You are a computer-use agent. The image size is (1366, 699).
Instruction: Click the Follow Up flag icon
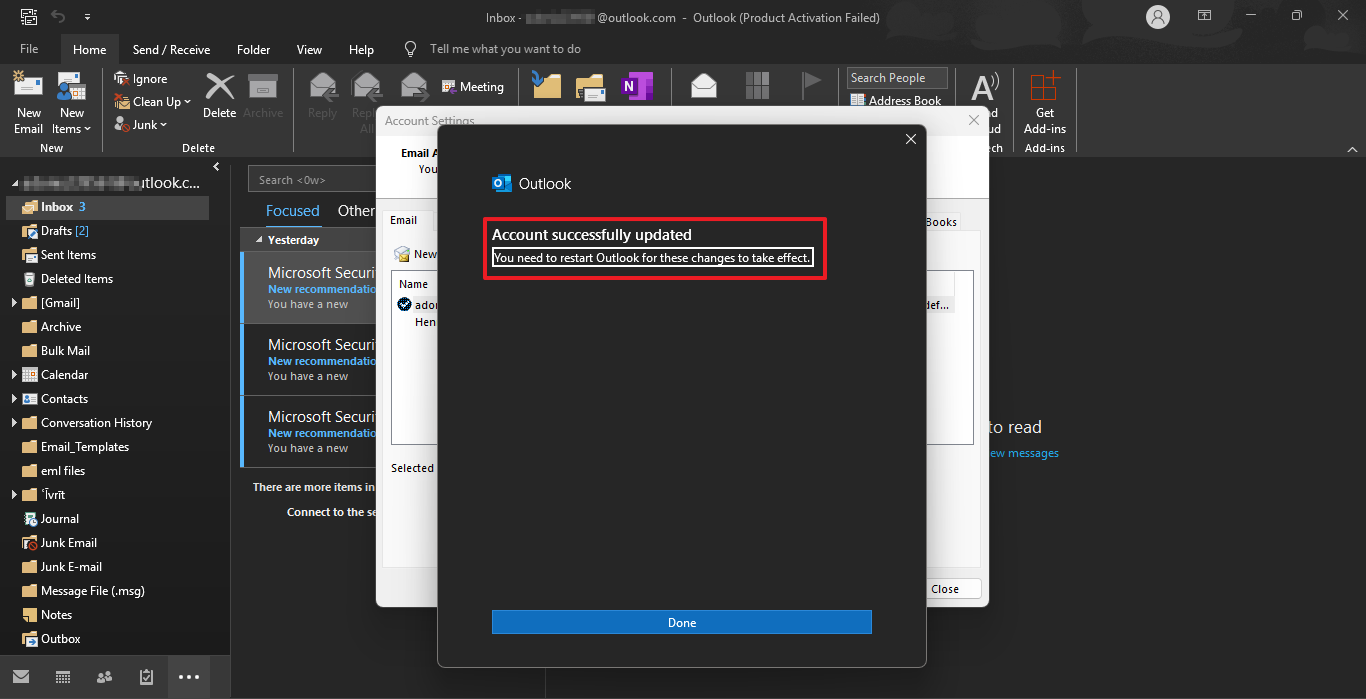click(811, 86)
